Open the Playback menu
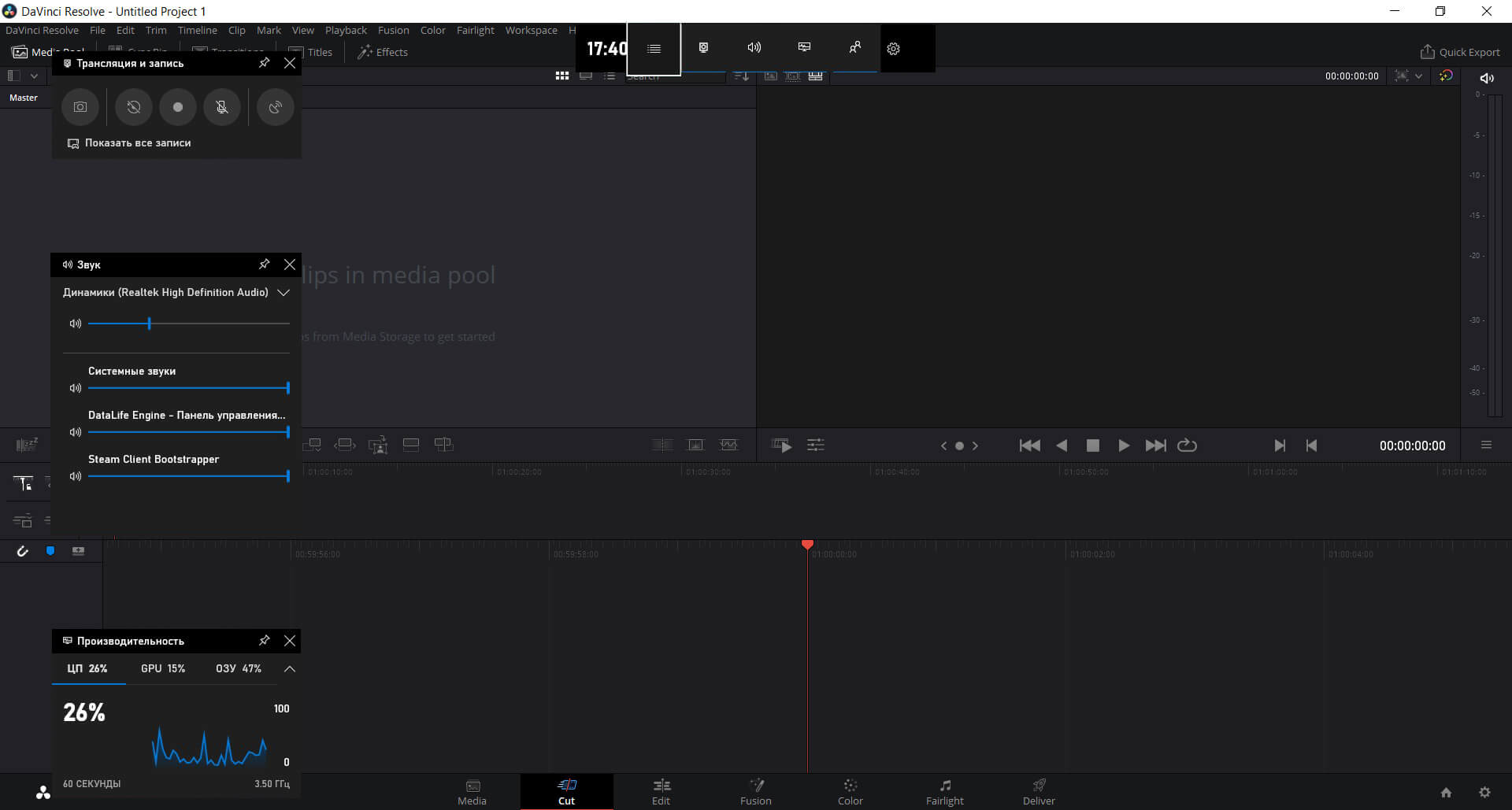 point(346,30)
